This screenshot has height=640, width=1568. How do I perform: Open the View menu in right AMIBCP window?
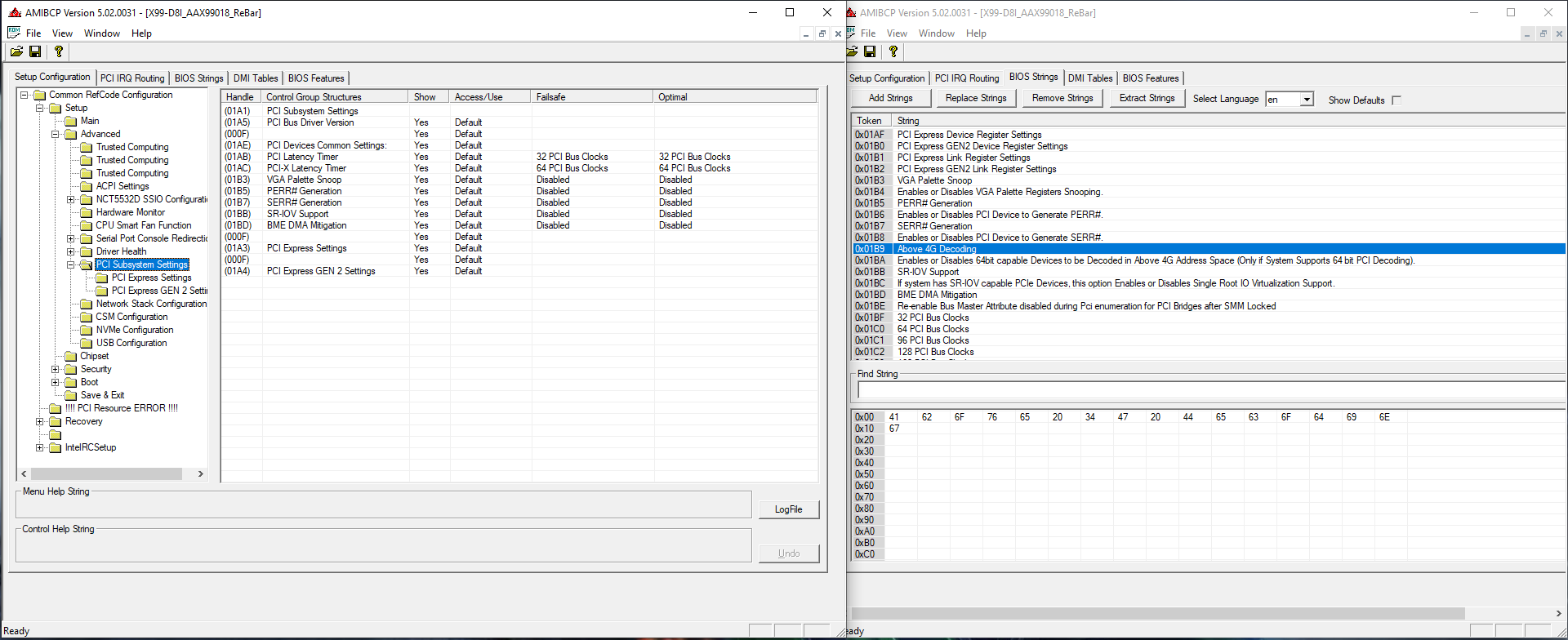pos(897,33)
